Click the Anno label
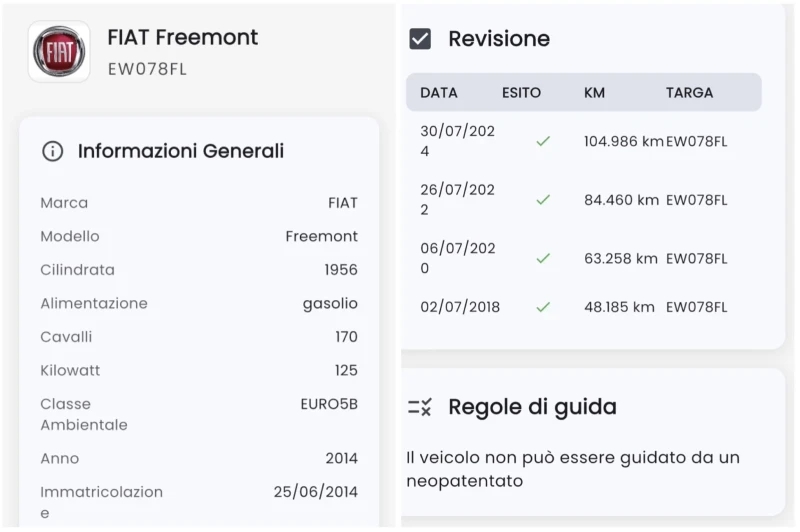 60,459
